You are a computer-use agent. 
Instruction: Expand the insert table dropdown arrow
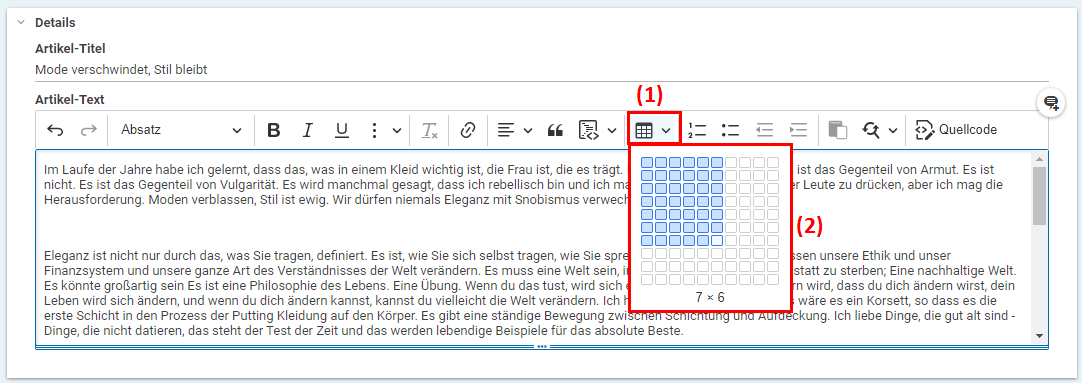point(666,130)
